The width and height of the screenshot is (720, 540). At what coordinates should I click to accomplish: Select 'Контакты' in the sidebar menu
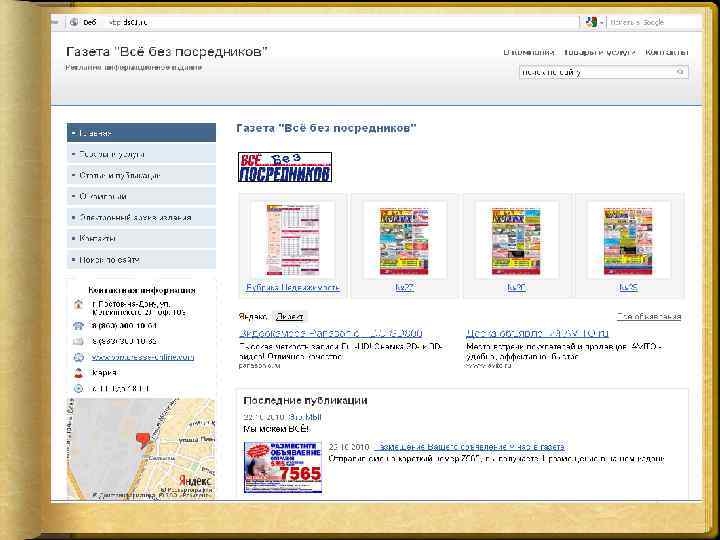[x=141, y=238]
